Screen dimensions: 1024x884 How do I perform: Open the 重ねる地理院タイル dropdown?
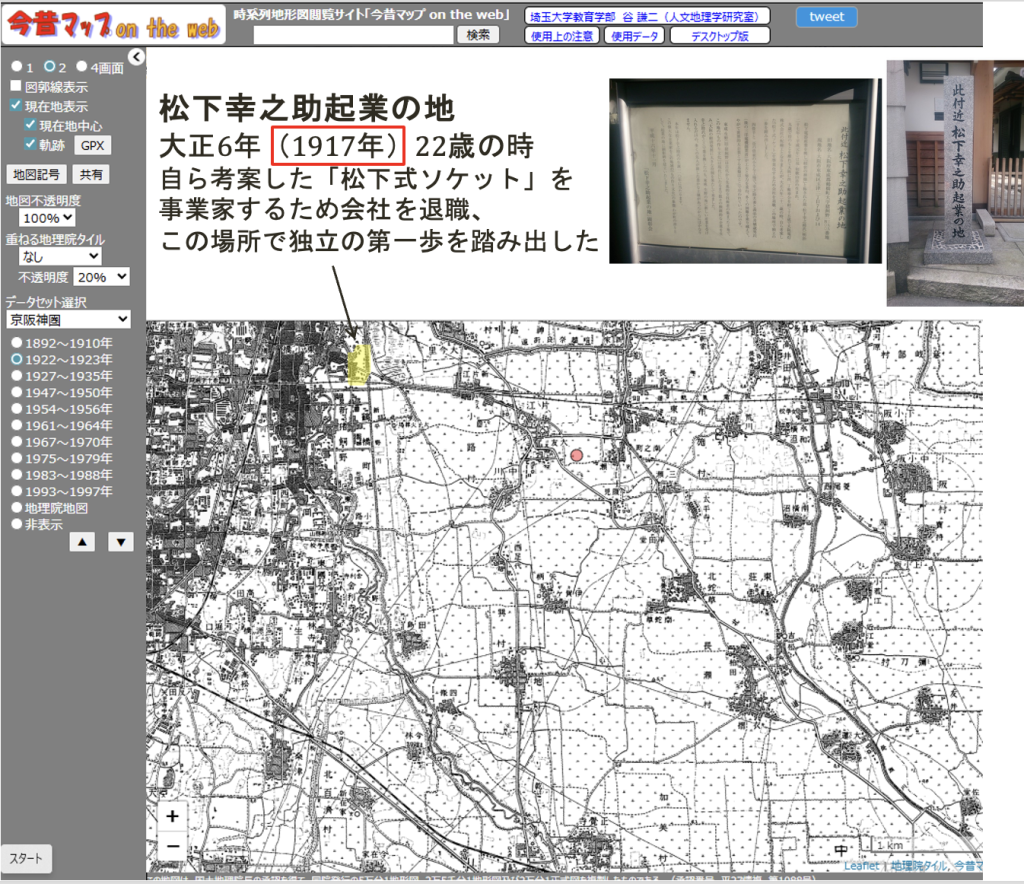(59, 256)
